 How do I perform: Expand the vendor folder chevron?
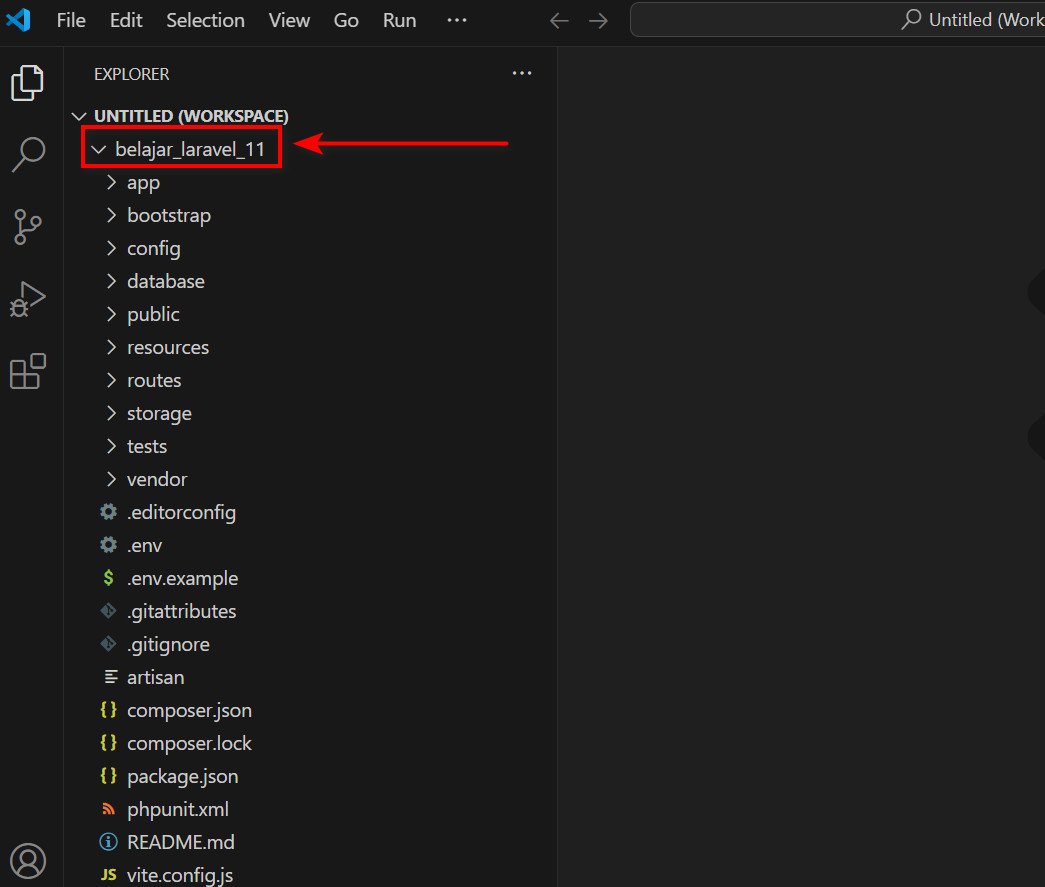111,478
